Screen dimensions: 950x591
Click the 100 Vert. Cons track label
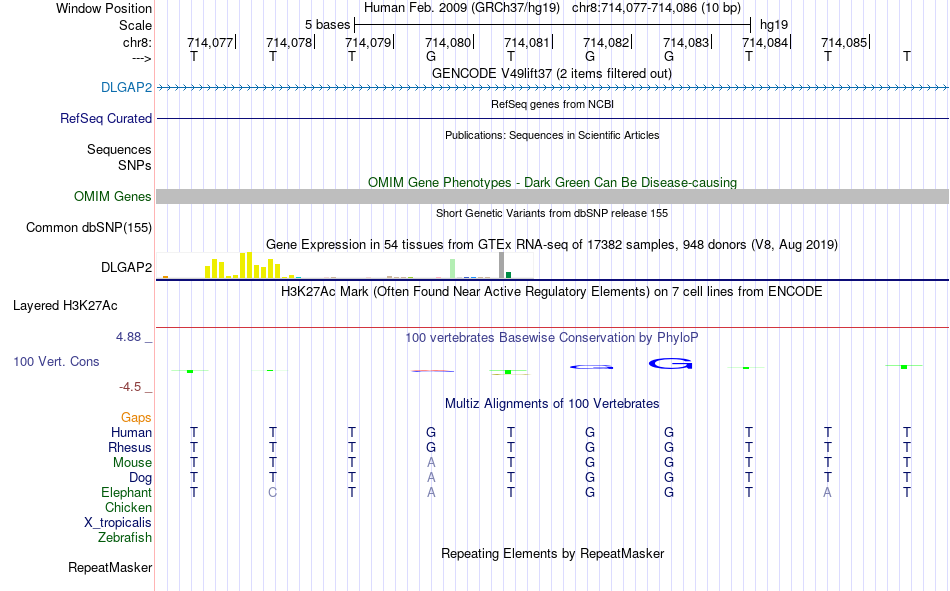pos(56,361)
